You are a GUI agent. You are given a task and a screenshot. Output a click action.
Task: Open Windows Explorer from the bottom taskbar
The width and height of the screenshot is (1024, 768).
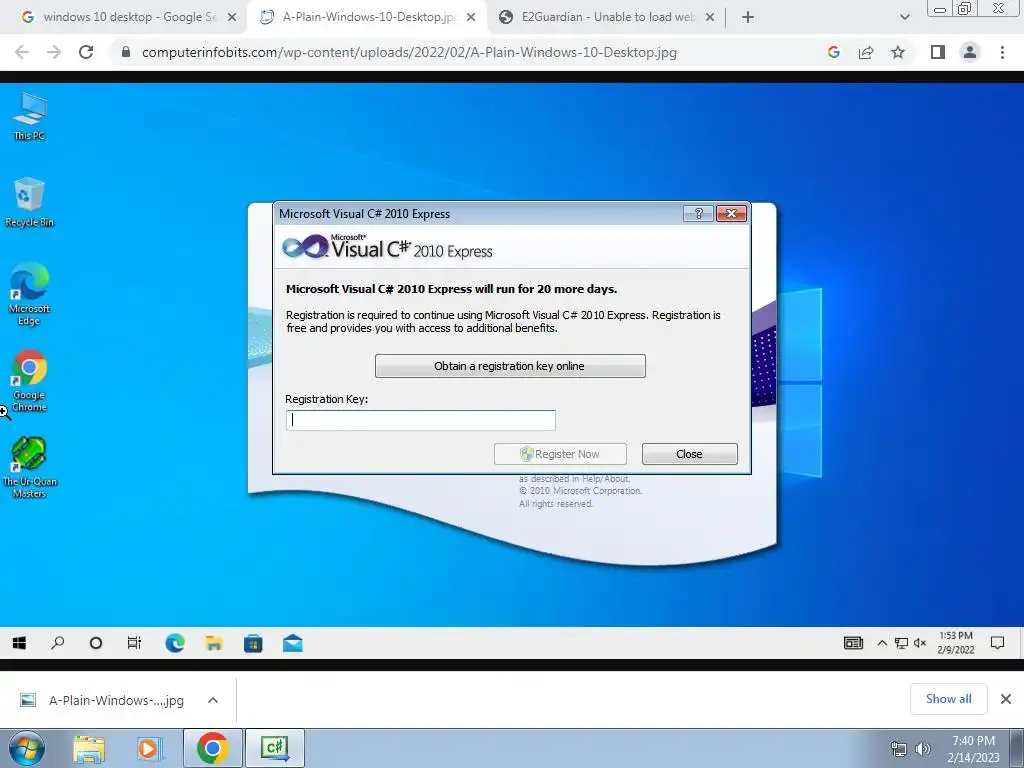point(89,748)
